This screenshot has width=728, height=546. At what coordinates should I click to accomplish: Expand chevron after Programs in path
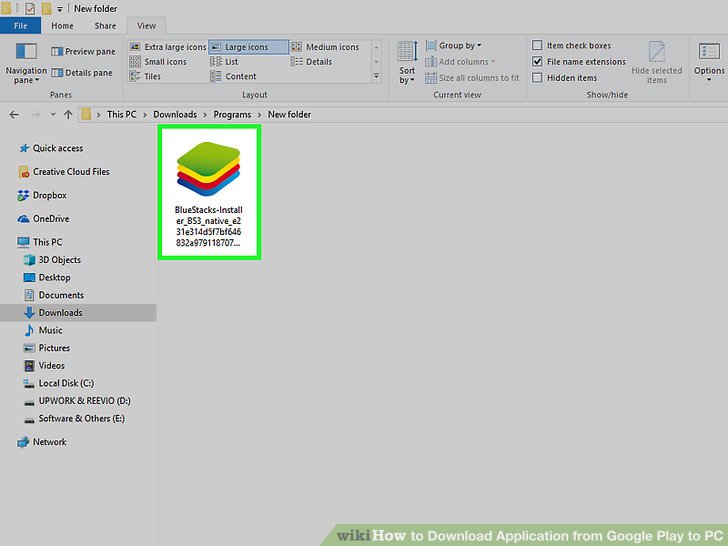pos(260,115)
